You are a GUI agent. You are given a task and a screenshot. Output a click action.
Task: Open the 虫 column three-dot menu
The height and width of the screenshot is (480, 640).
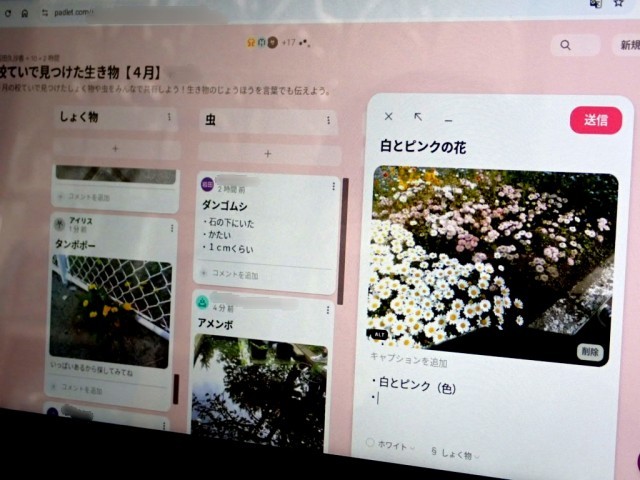click(328, 121)
